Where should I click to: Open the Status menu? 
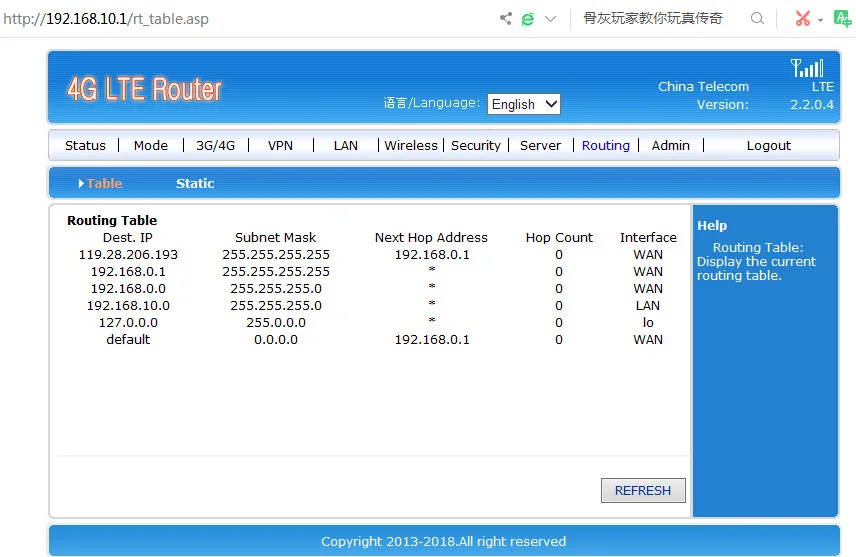tap(85, 145)
